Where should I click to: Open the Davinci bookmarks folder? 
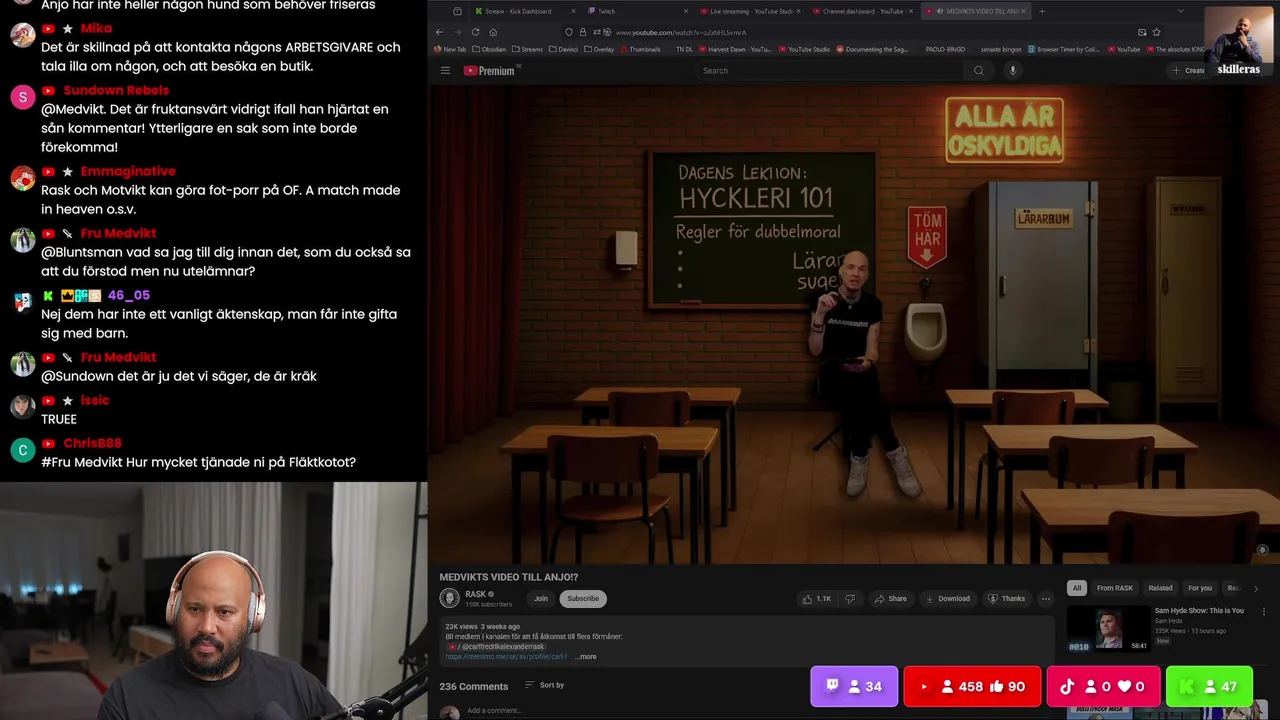[x=565, y=49]
